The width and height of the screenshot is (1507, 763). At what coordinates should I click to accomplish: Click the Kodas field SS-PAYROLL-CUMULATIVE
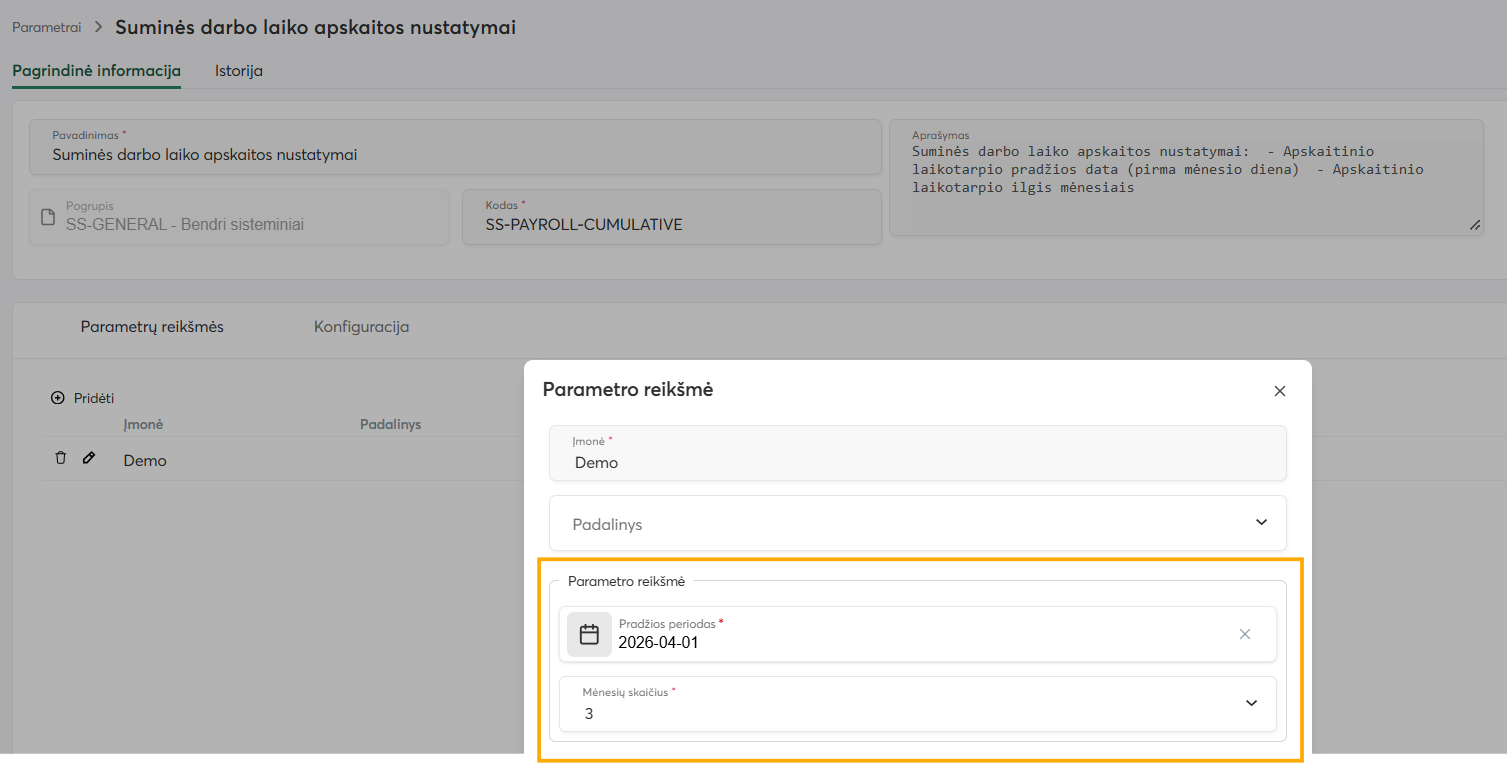[x=672, y=217]
